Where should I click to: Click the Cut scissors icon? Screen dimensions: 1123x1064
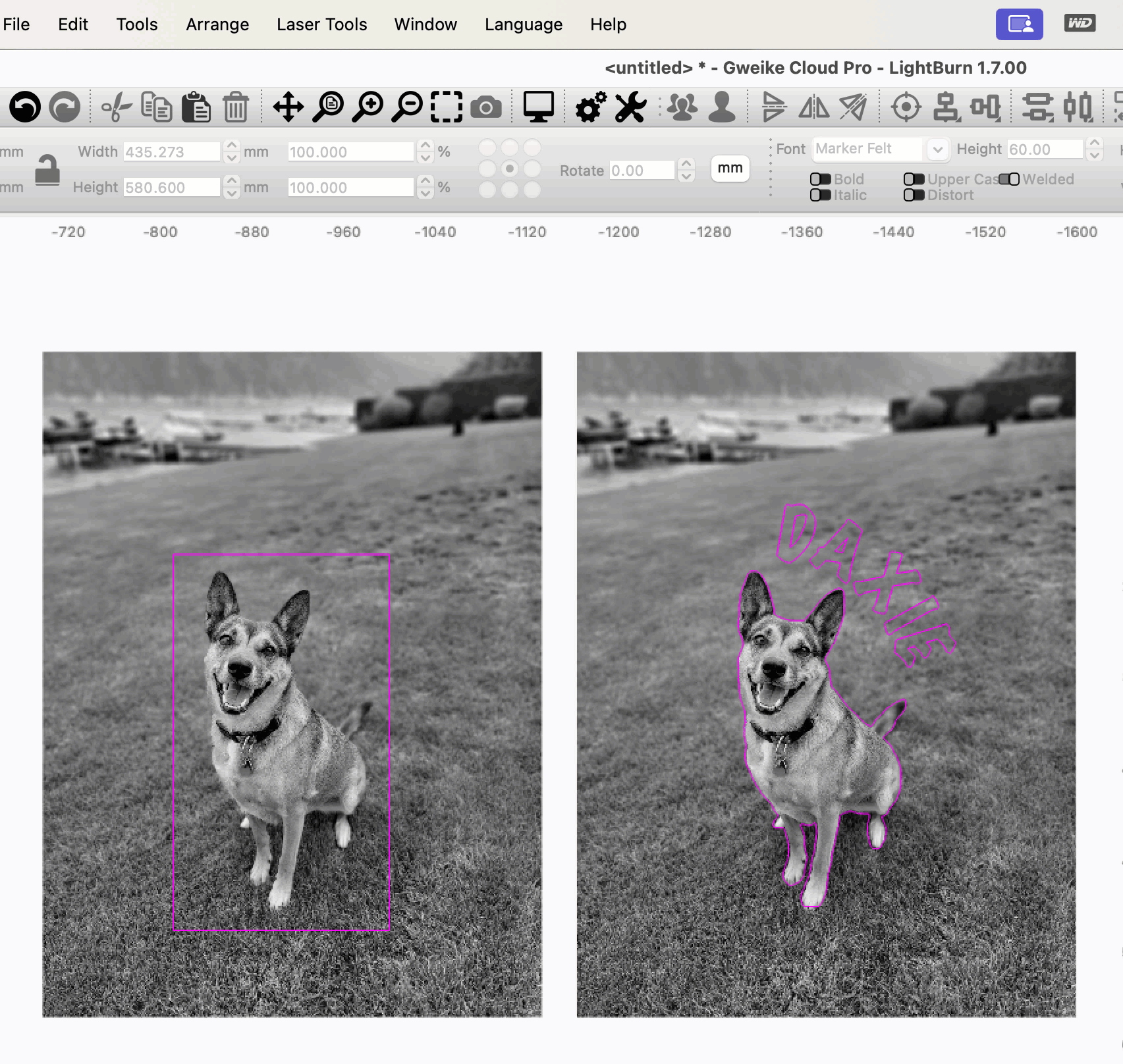[117, 107]
